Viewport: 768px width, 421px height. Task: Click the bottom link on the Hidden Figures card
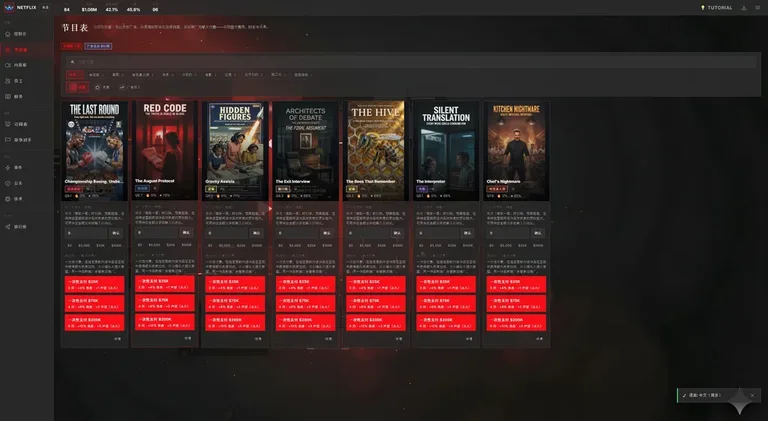[x=258, y=339]
